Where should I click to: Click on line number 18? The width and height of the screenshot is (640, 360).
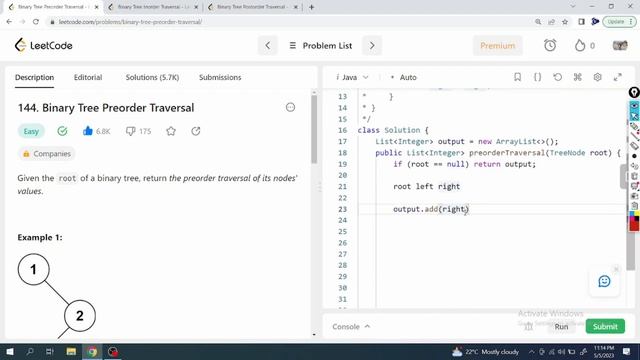(x=342, y=153)
